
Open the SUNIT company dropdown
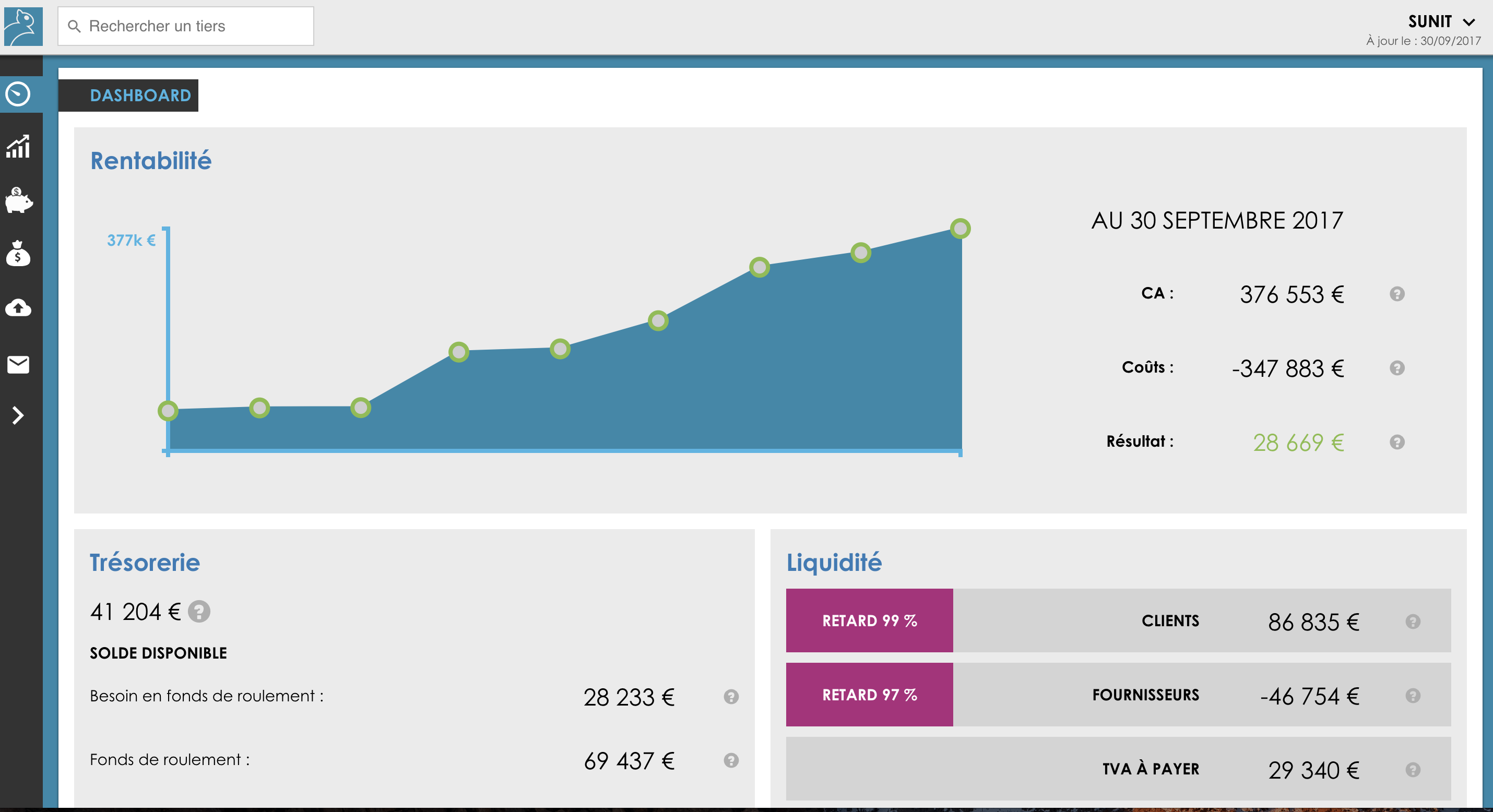pos(1441,22)
